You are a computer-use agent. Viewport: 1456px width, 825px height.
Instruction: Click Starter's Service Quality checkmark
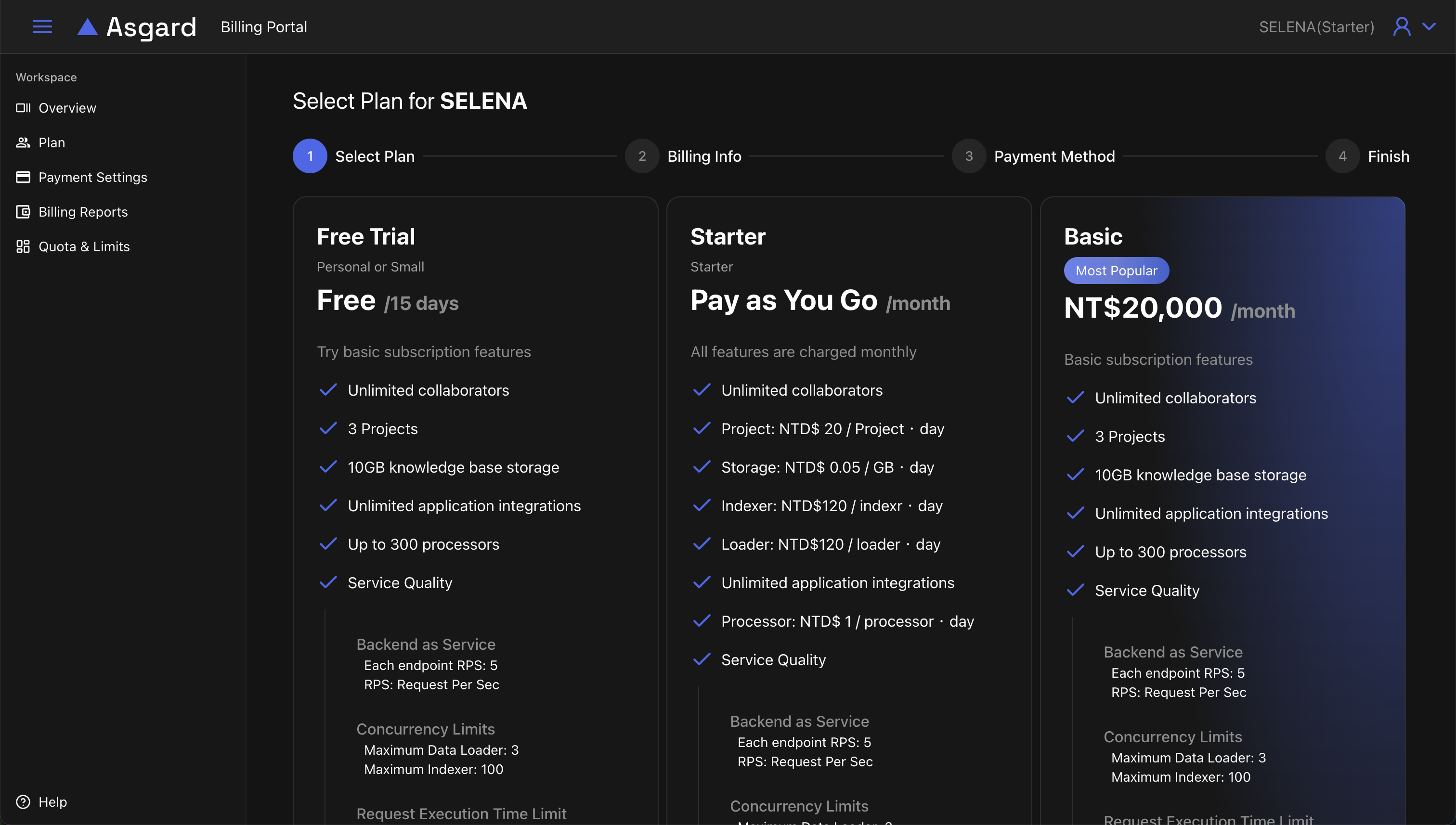coord(702,659)
